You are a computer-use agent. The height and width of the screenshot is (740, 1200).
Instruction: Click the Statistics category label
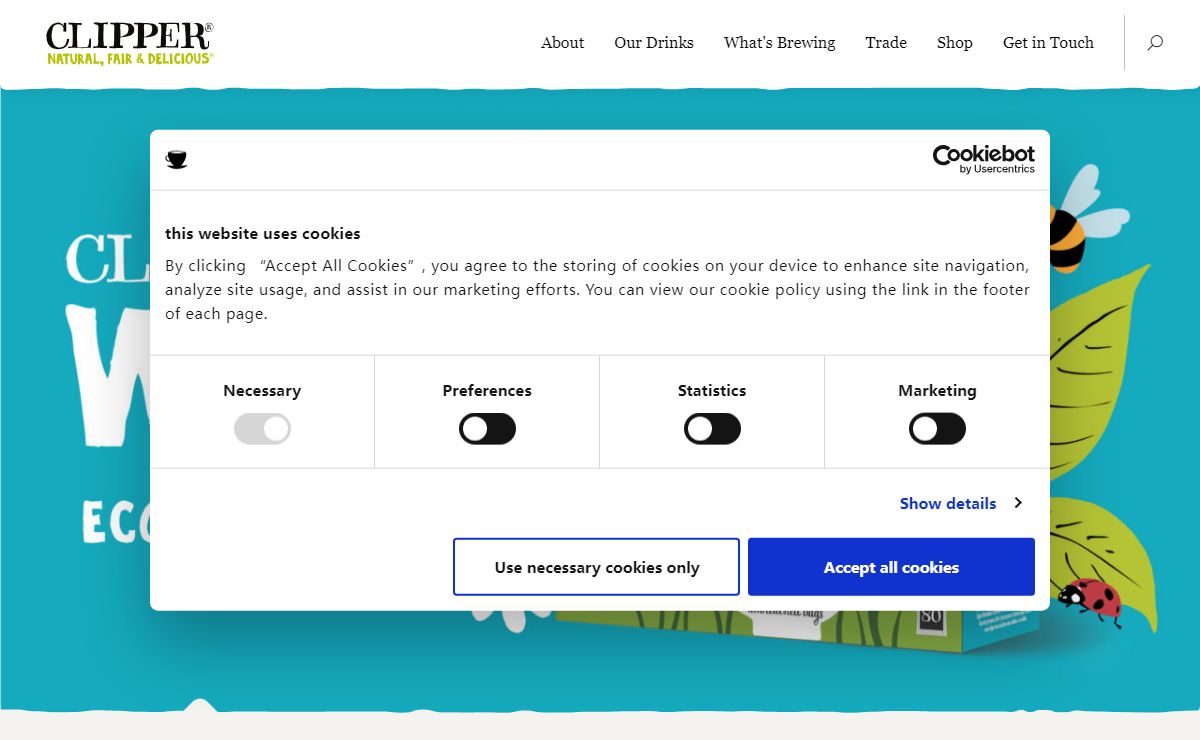click(712, 391)
